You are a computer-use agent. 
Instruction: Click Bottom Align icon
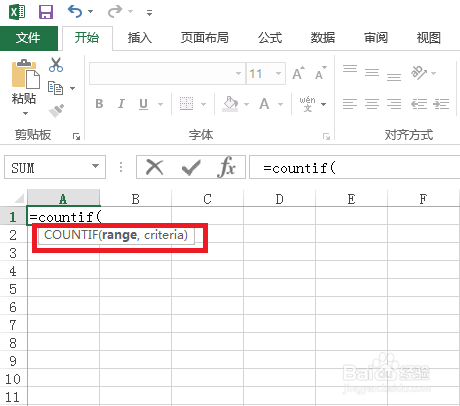click(x=394, y=77)
